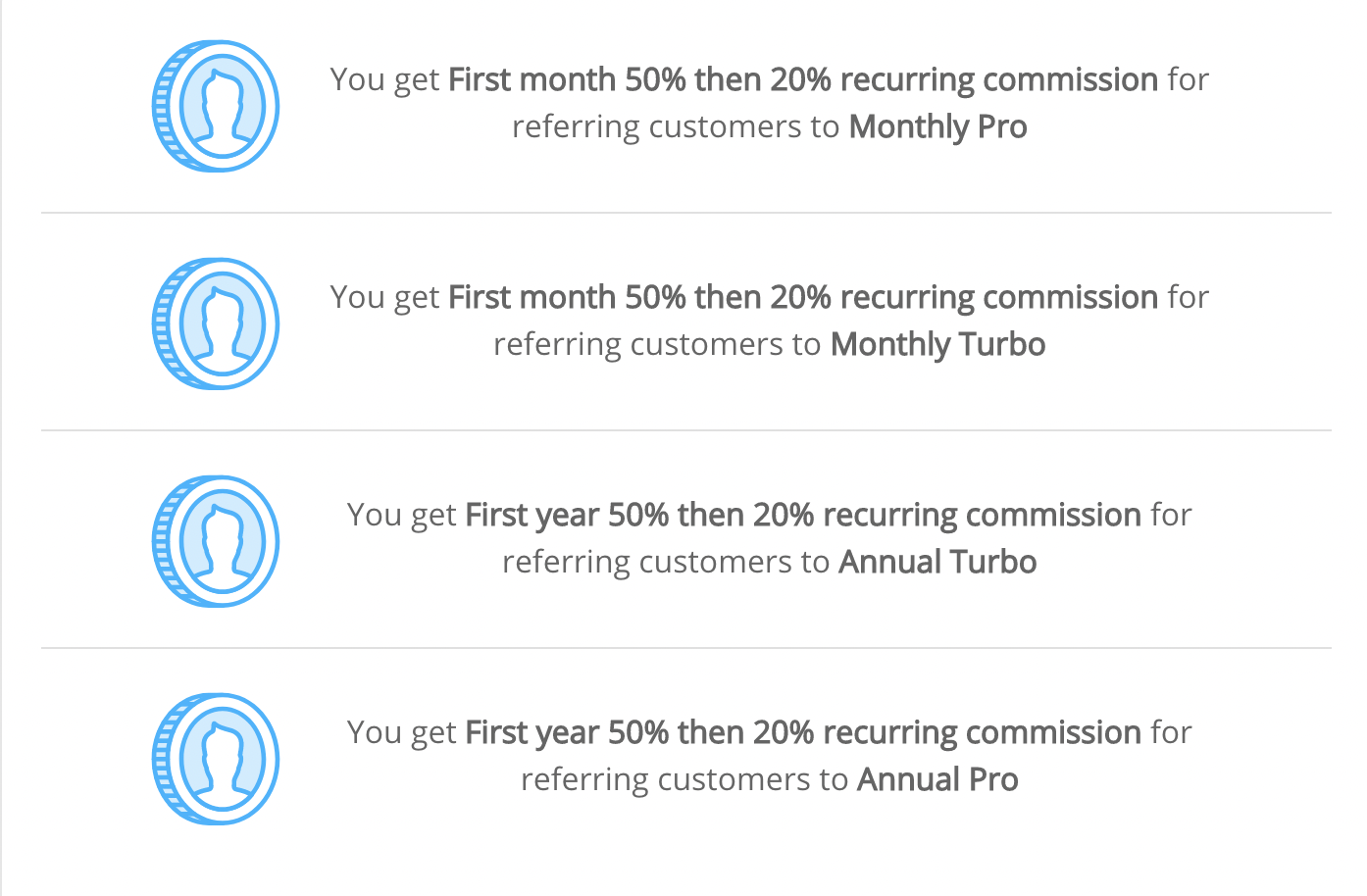Click 'referring customers to' in the Monthly Pro row
Image resolution: width=1367 pixels, height=896 pixels.
pos(676,127)
